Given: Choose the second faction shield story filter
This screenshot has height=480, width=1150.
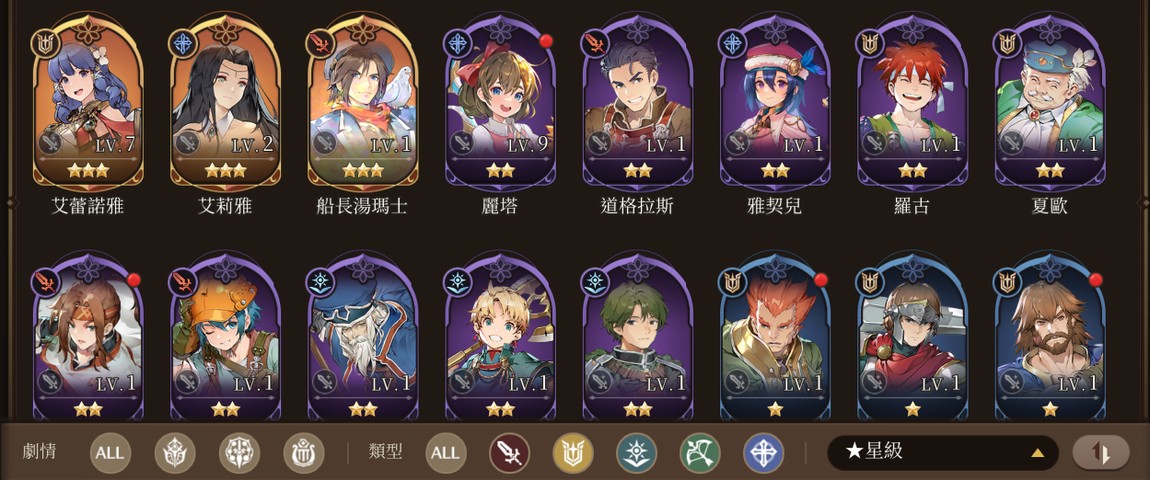Looking at the screenshot, I should (x=239, y=453).
